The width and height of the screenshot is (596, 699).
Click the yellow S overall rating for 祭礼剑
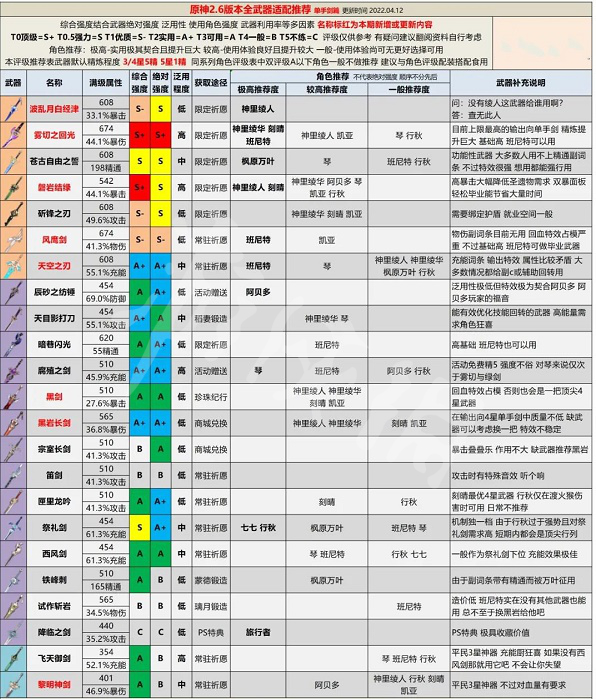point(140,527)
